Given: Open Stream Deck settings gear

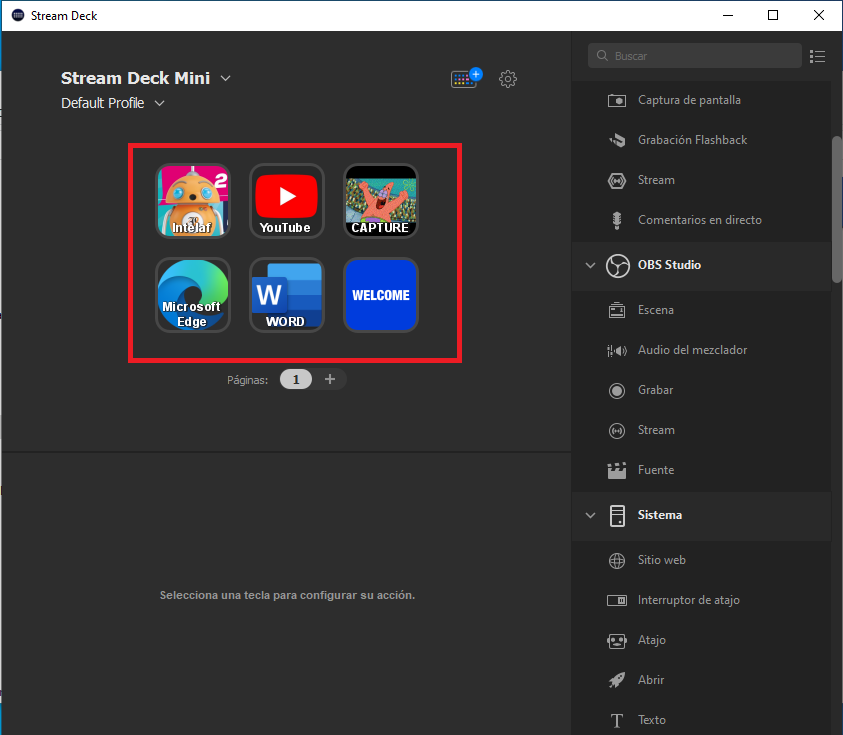Looking at the screenshot, I should [508, 79].
